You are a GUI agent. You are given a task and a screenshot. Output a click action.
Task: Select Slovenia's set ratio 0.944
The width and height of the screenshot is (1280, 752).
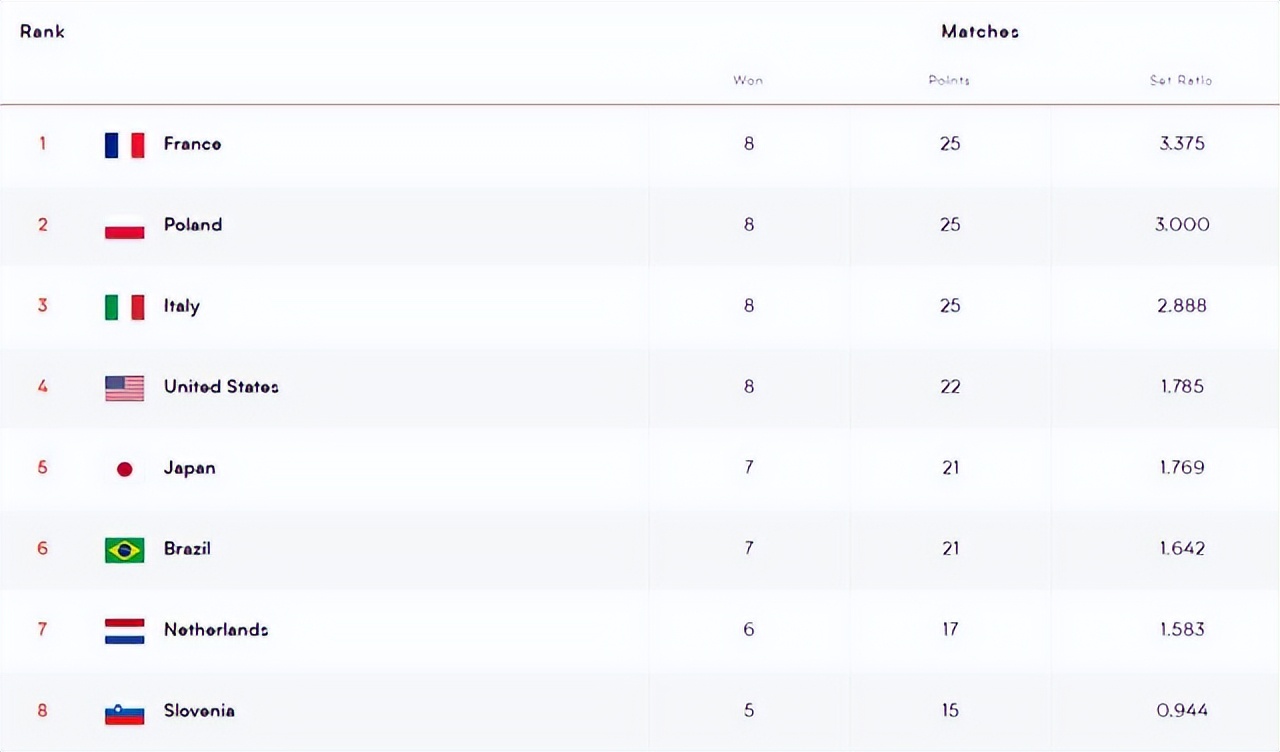(x=1182, y=711)
